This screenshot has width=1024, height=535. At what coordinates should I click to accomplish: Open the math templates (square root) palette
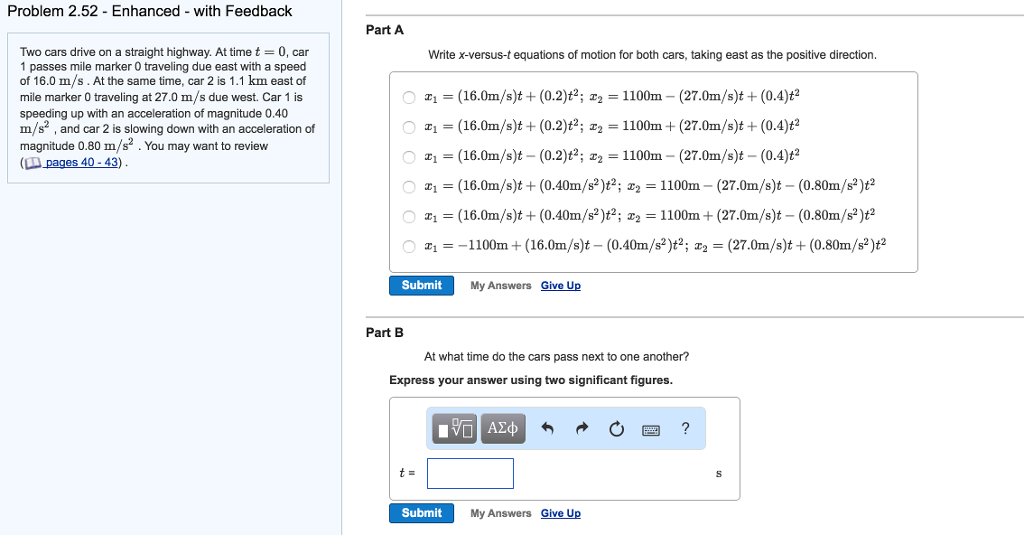pyautogui.click(x=455, y=429)
